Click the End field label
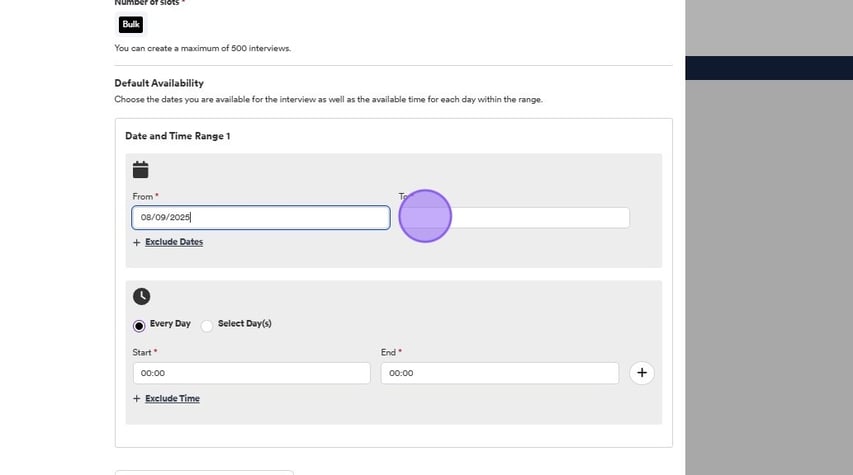This screenshot has height=475, width=853. click(389, 352)
